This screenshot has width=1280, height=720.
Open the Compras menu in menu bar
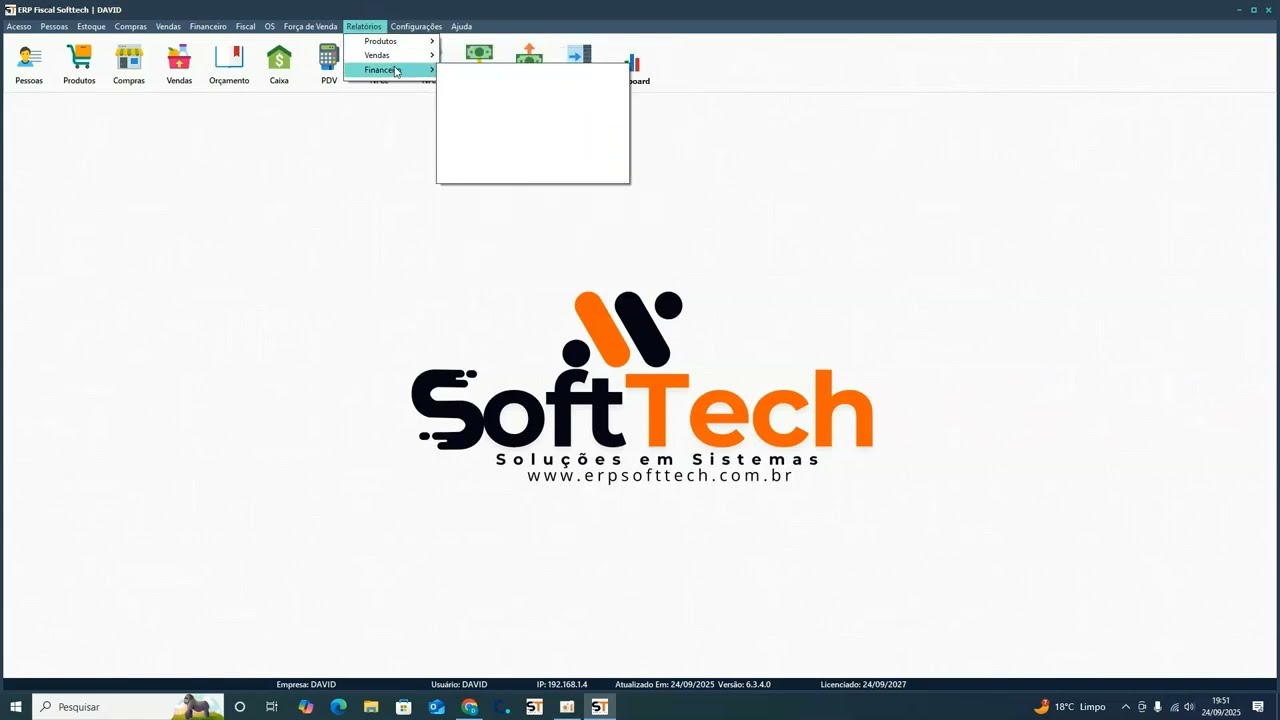[x=130, y=27]
